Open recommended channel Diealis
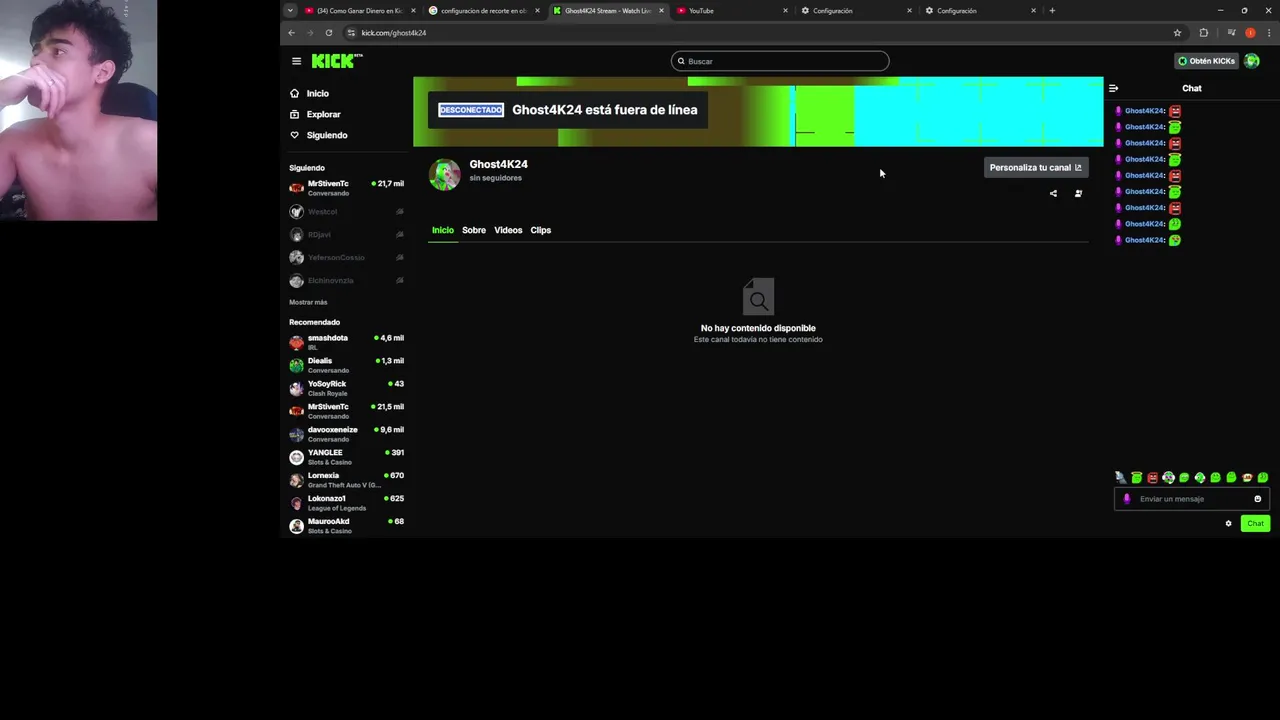 [347, 365]
